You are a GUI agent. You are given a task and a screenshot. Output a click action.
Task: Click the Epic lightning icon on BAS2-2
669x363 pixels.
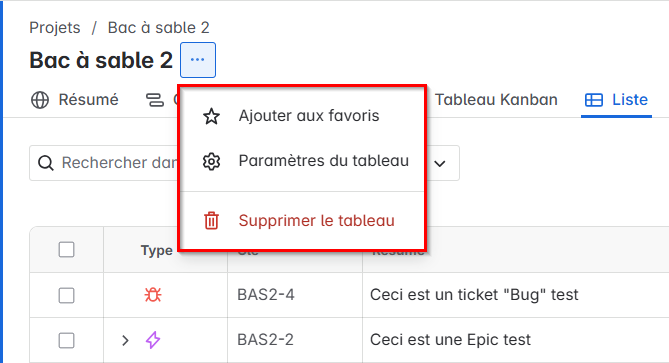pos(153,340)
